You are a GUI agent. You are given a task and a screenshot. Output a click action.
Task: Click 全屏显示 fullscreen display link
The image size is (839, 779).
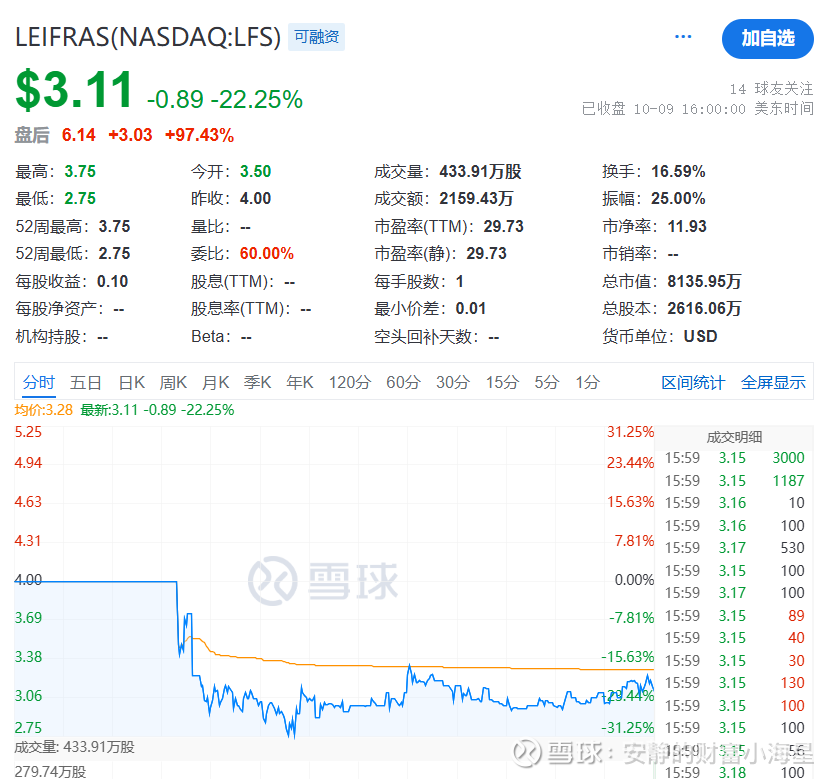(773, 383)
